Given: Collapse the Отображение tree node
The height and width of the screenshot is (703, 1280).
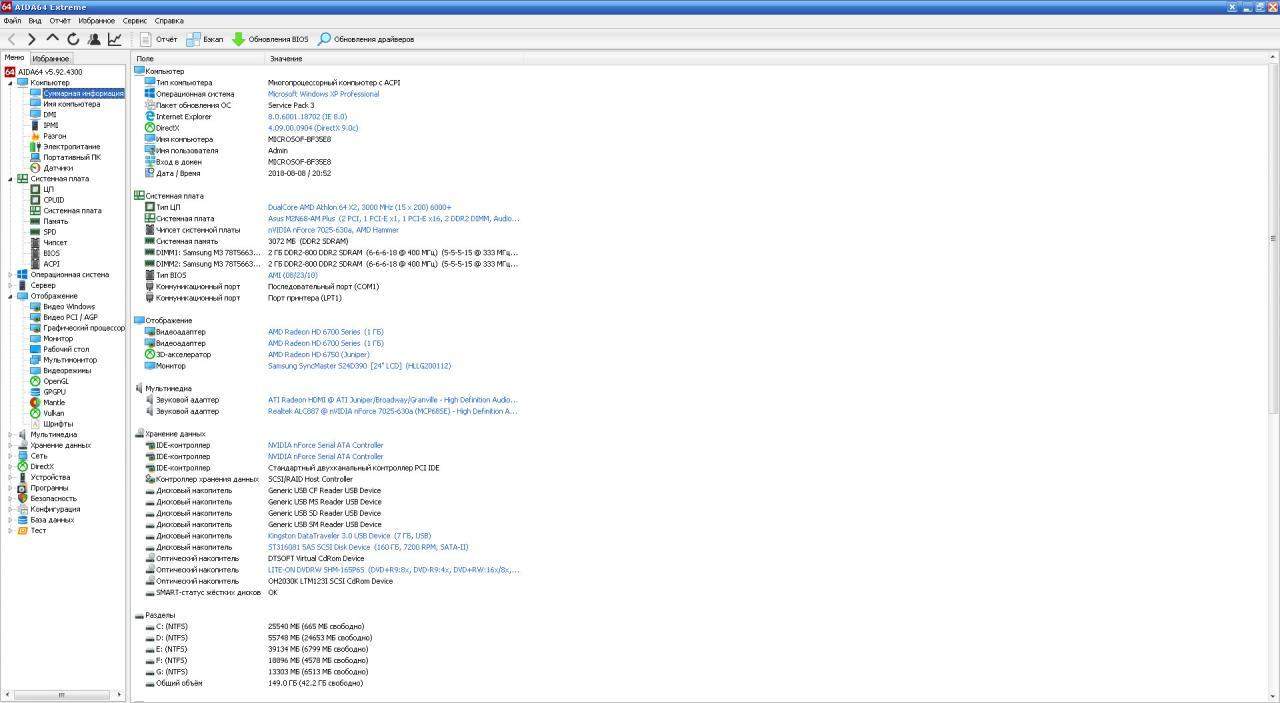Looking at the screenshot, I should click(10, 296).
